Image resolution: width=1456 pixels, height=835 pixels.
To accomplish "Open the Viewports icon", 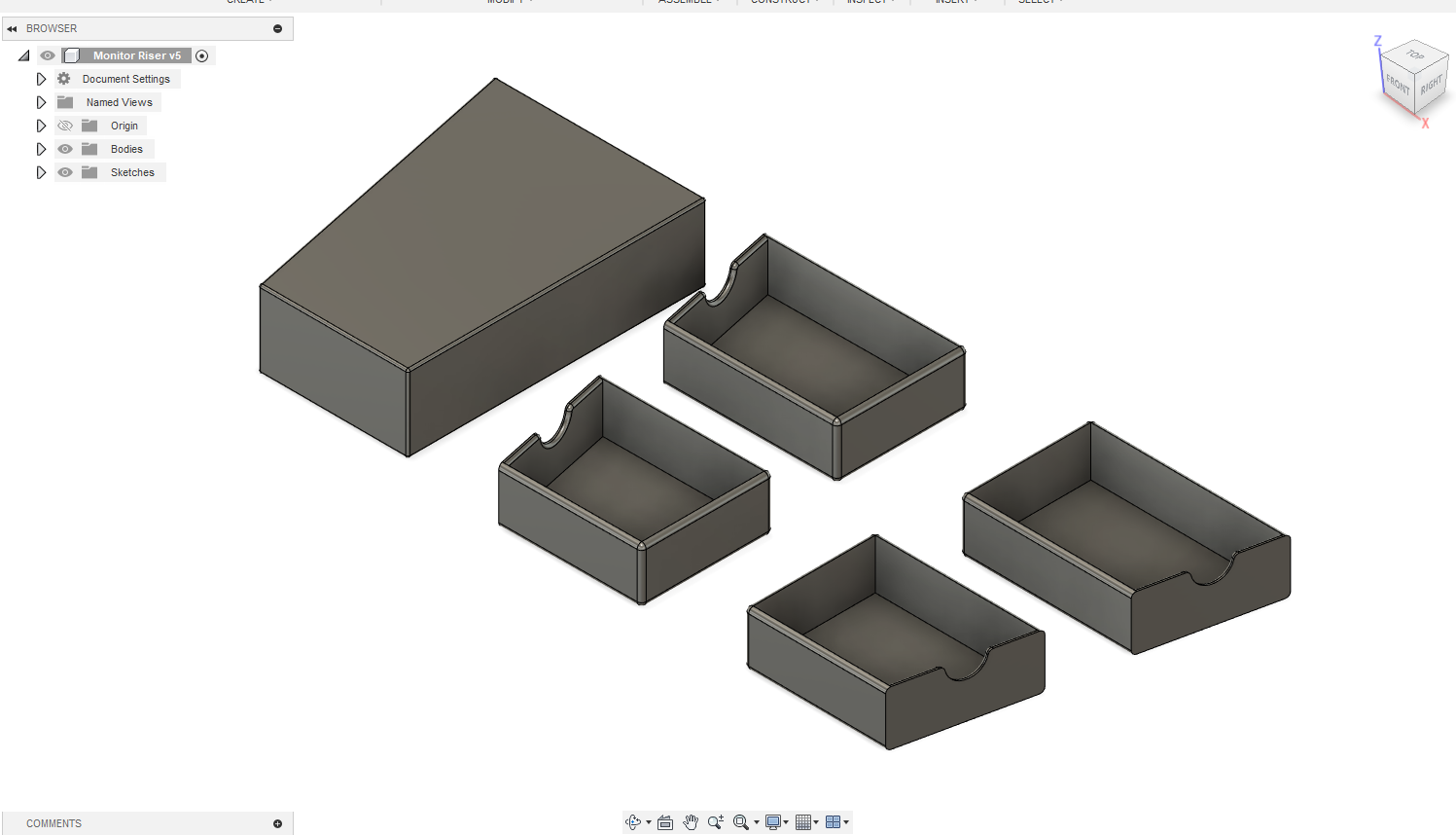I will coord(835,821).
